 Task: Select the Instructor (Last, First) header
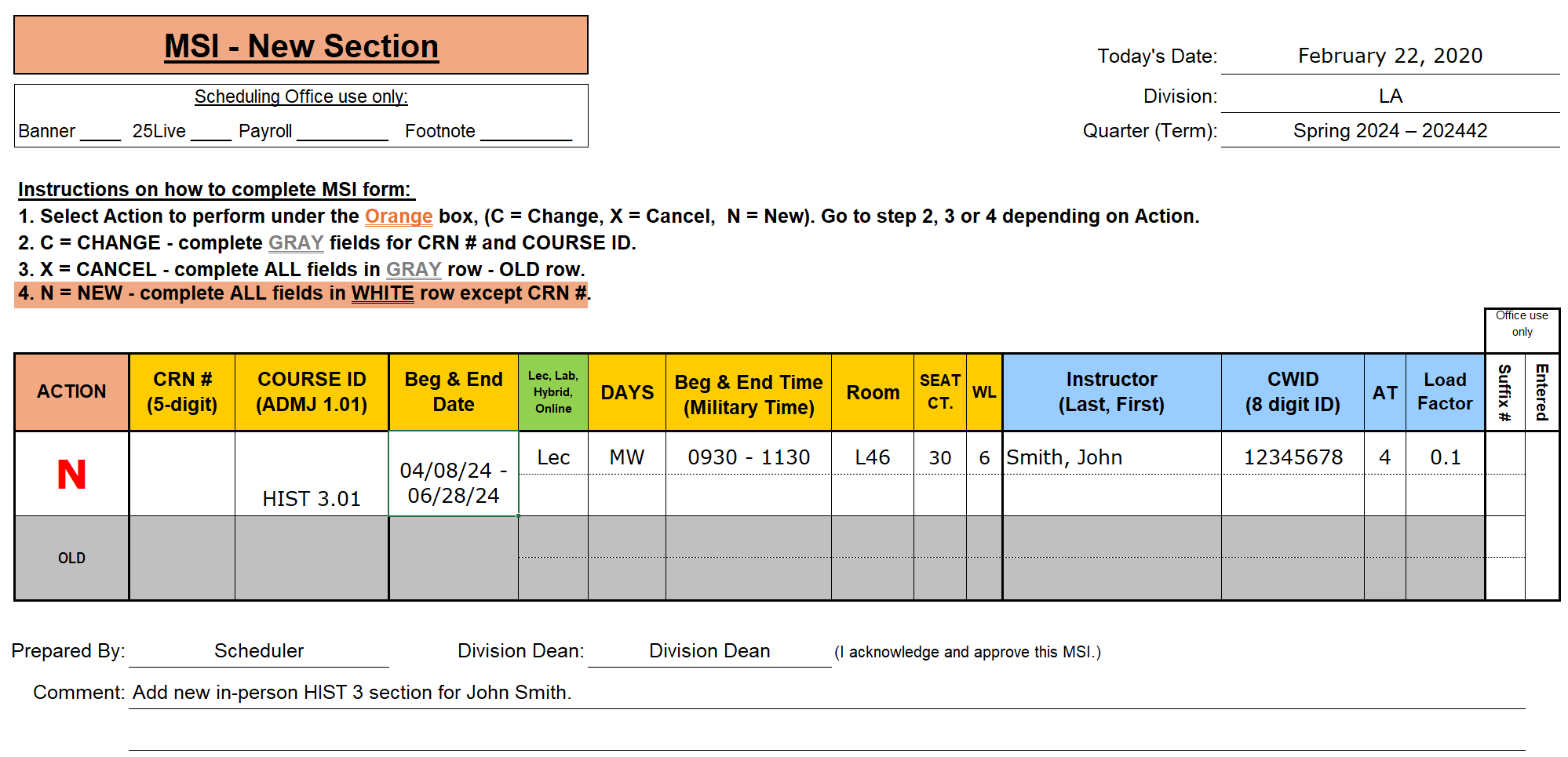click(1112, 391)
